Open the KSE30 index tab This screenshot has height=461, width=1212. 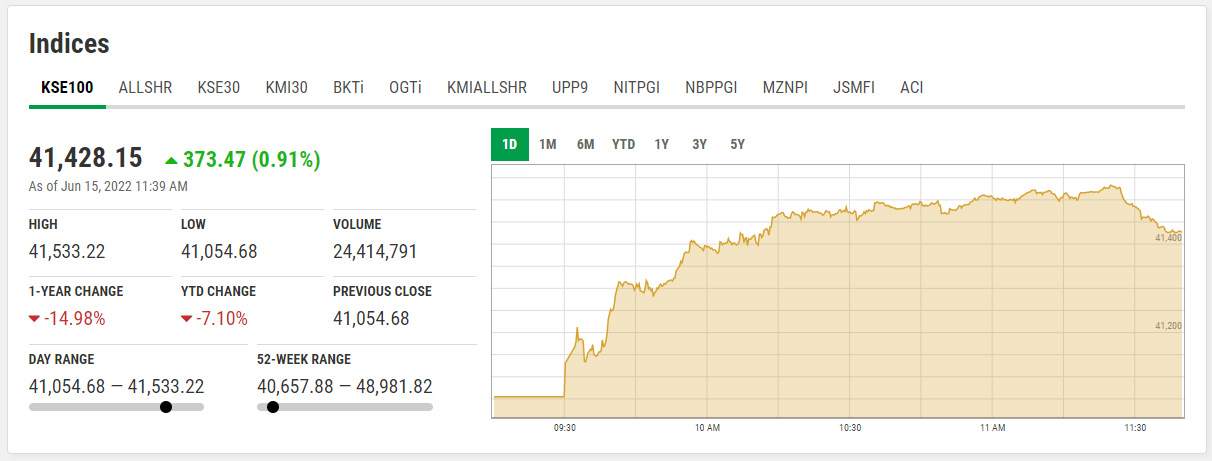coord(218,87)
